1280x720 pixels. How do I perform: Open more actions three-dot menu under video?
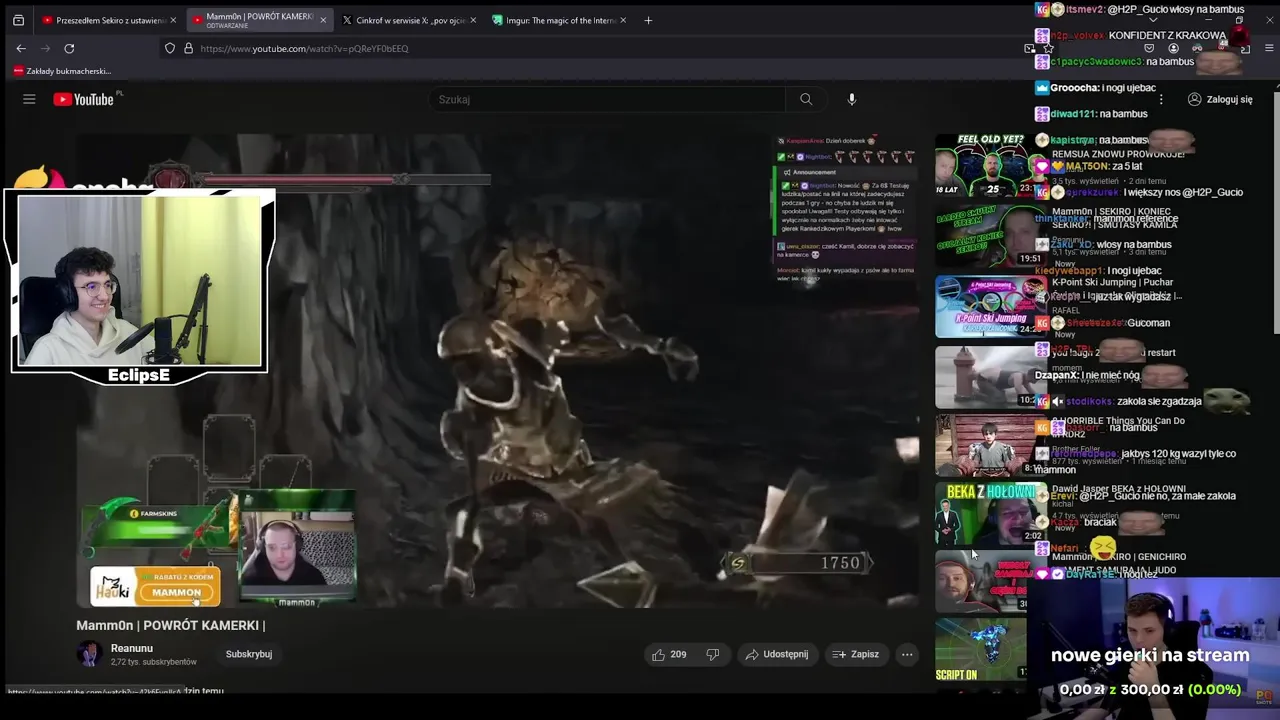pos(907,654)
